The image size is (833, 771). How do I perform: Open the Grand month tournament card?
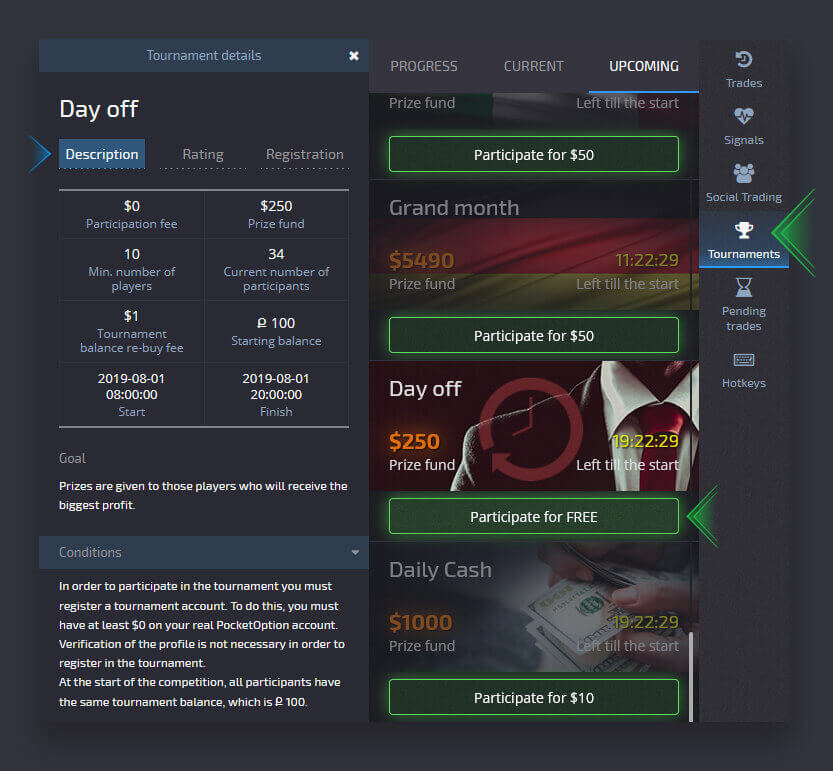tap(533, 245)
